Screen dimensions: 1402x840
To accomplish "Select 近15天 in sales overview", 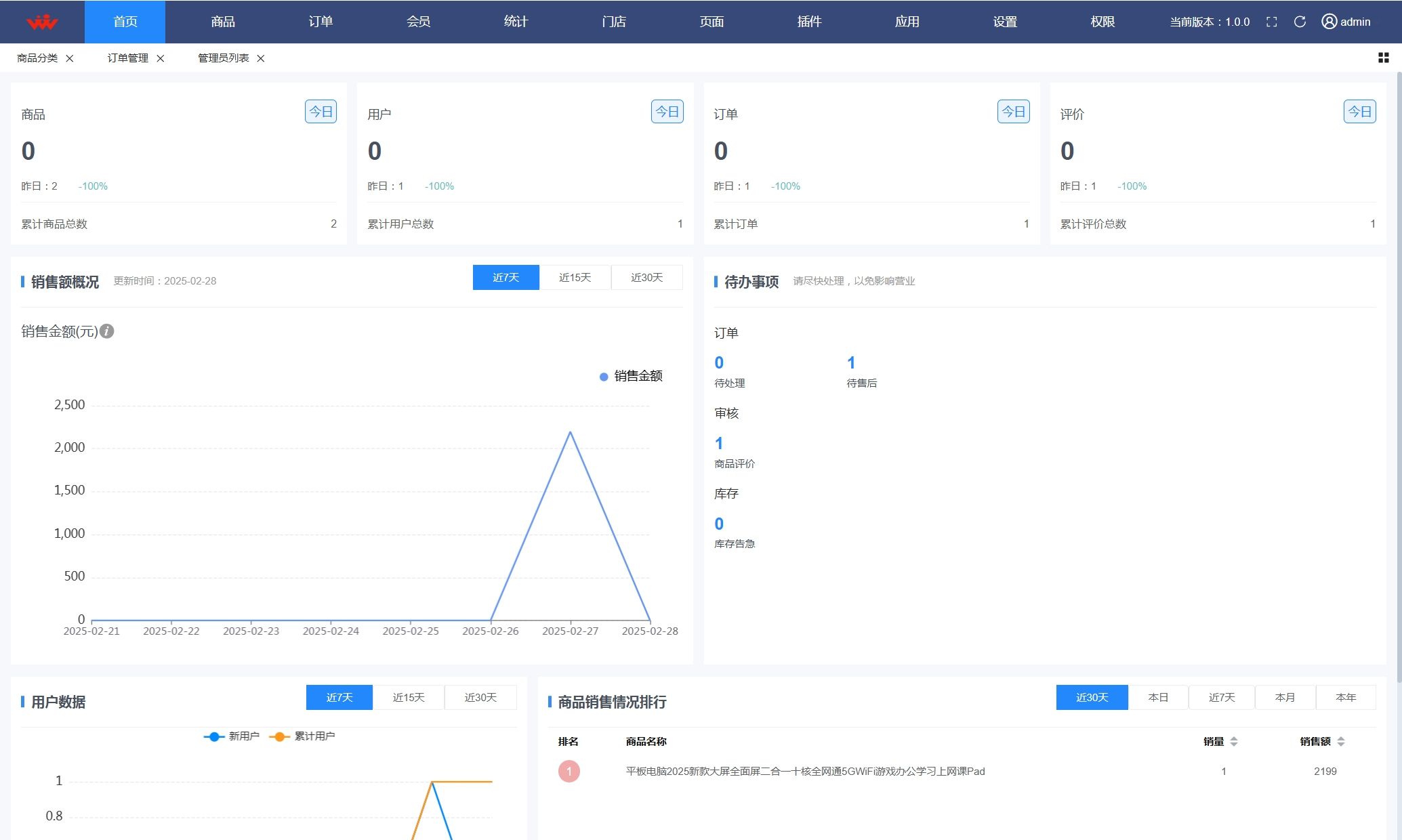I will [575, 278].
